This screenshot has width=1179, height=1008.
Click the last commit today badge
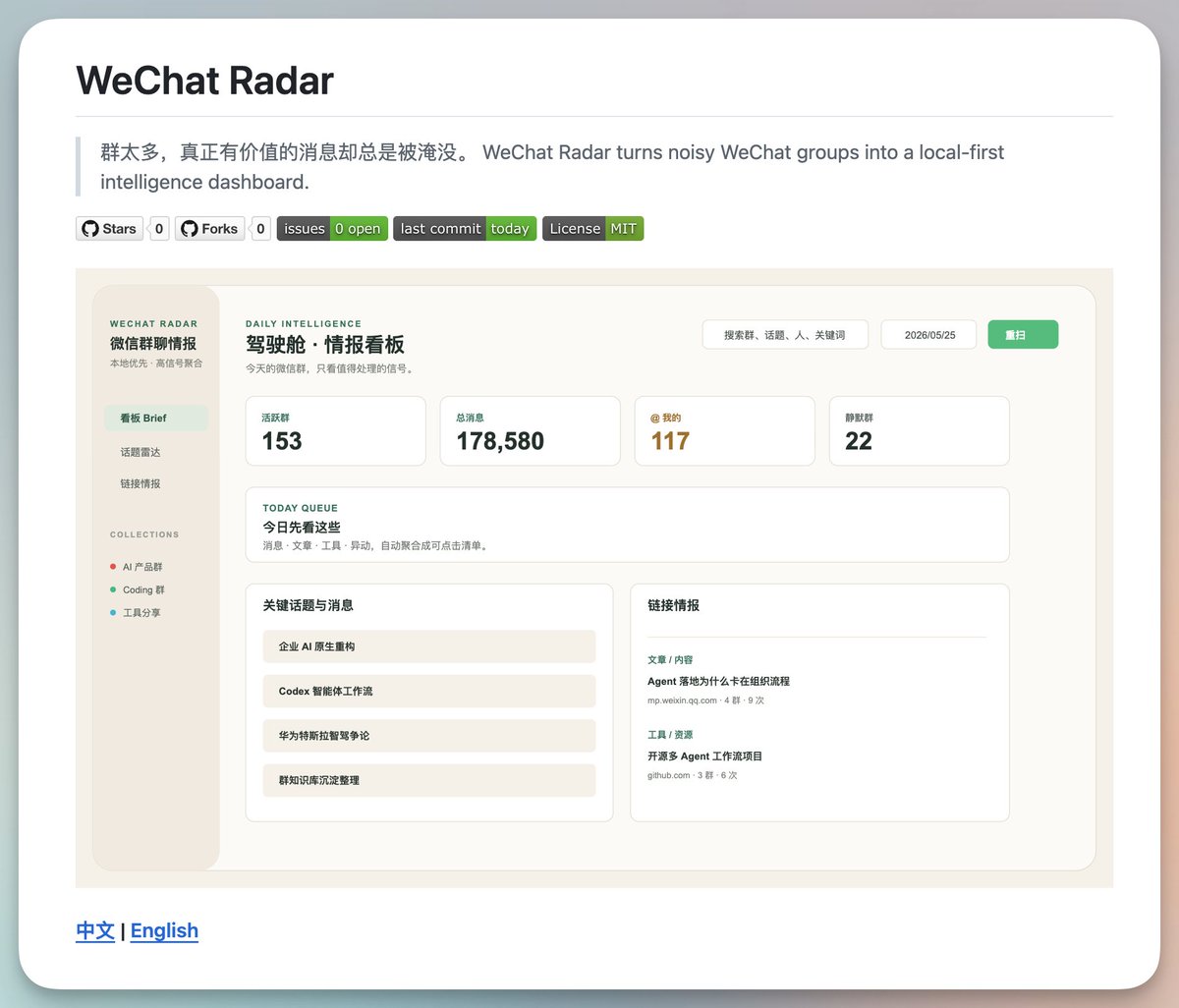465,229
